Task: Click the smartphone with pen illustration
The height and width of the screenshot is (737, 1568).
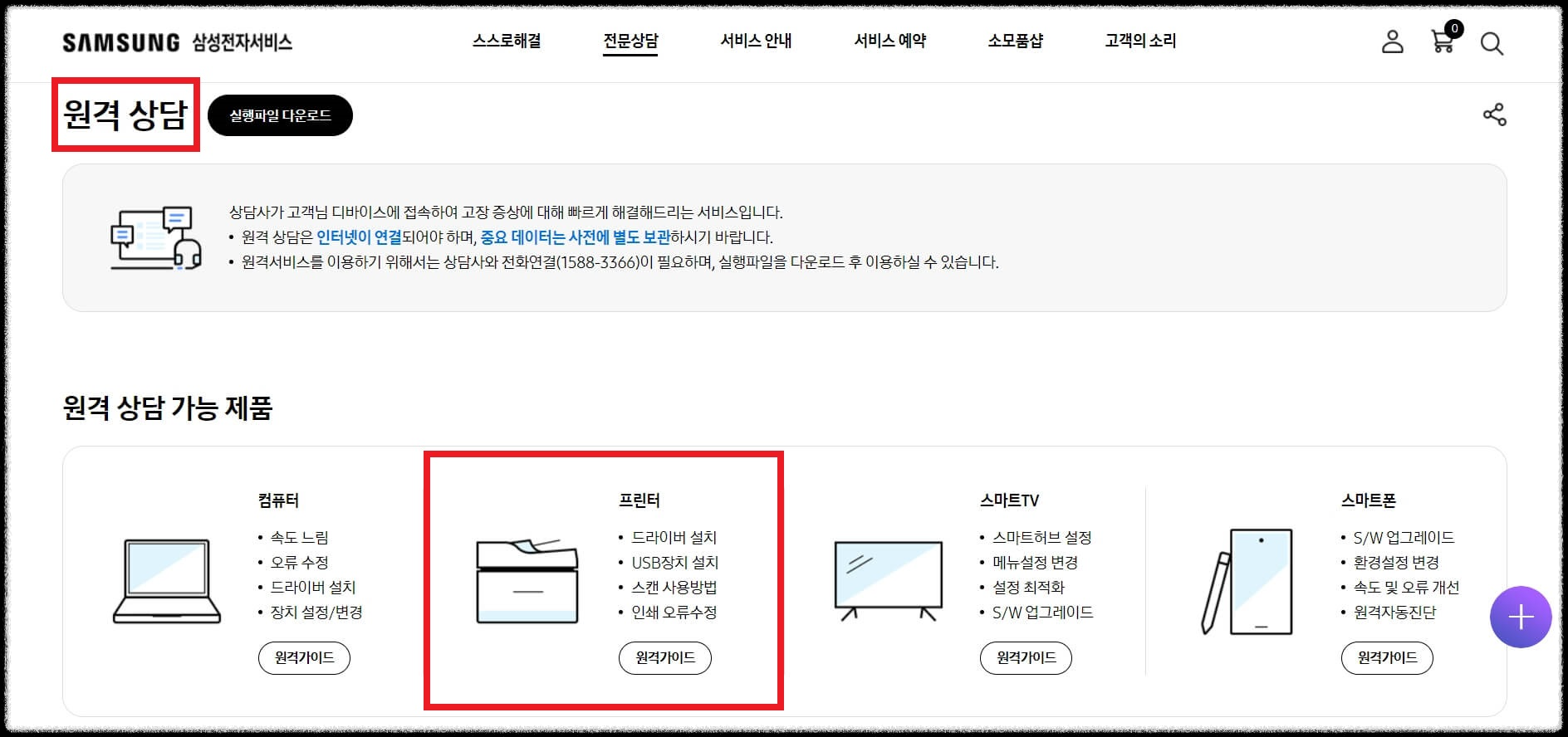Action: [1247, 581]
